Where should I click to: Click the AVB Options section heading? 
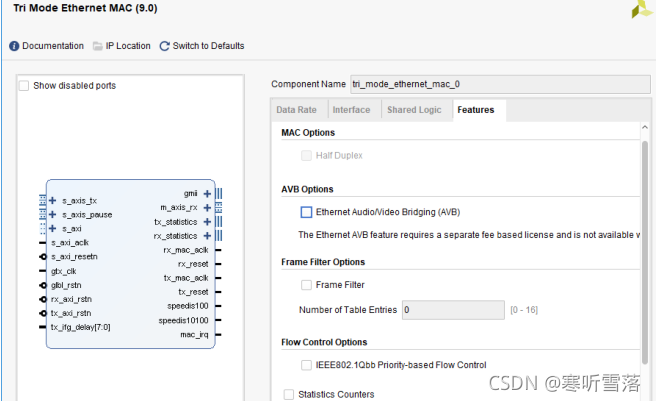(307, 189)
